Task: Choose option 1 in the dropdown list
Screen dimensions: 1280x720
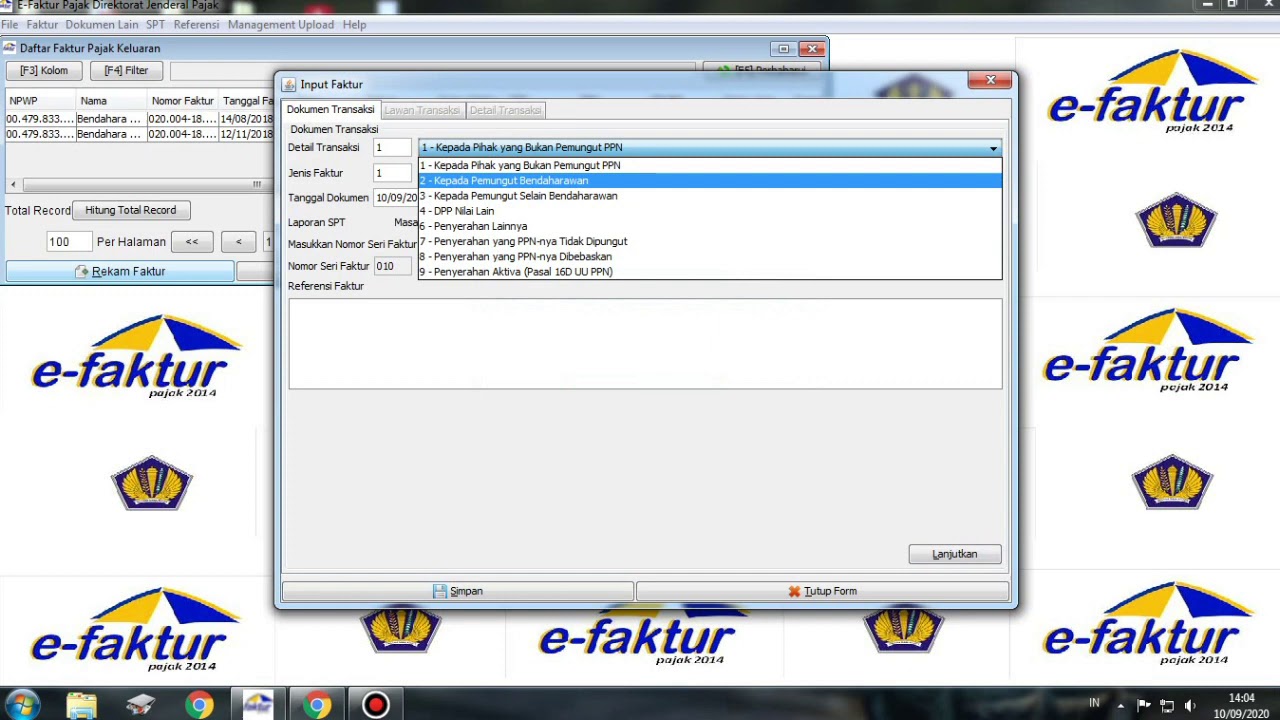Action: click(710, 165)
